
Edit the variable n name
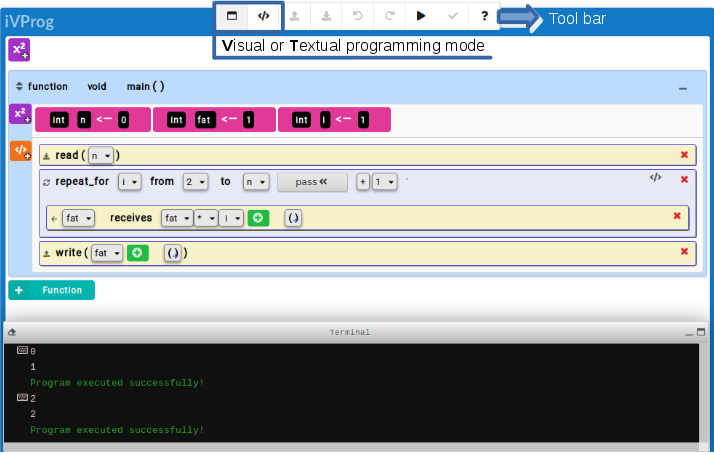point(83,120)
